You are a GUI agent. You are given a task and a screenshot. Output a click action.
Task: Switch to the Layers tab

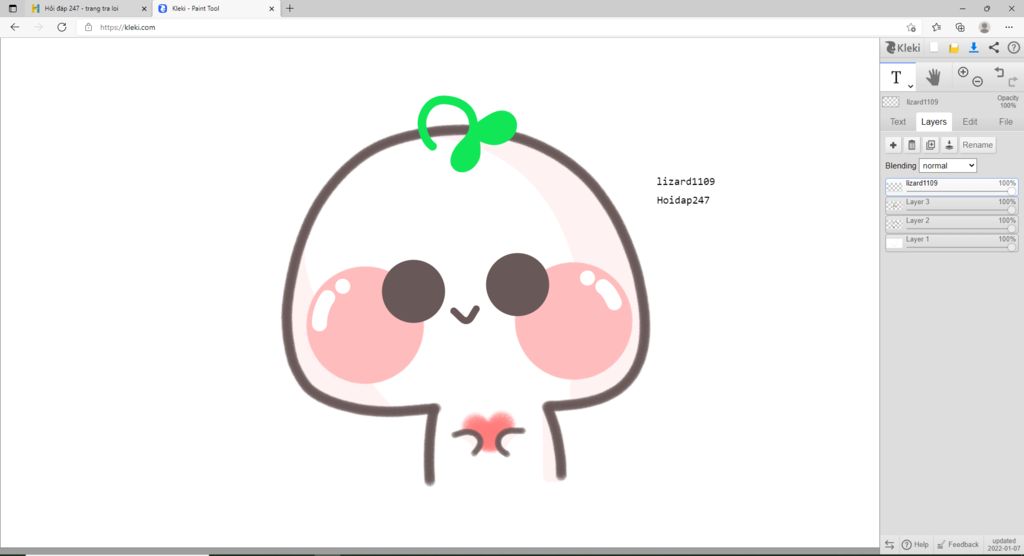(933, 122)
